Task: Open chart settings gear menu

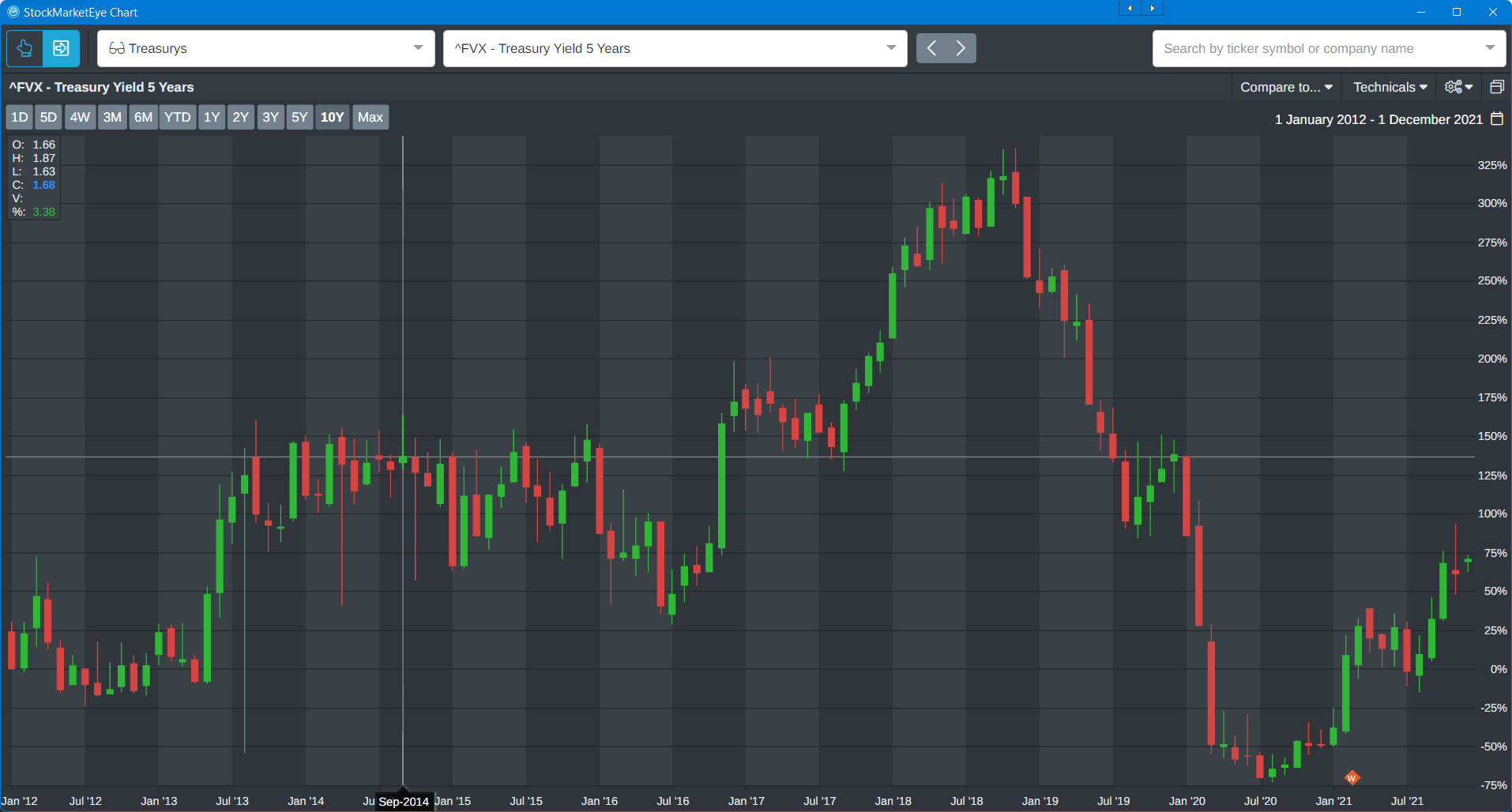Action: tap(1458, 87)
